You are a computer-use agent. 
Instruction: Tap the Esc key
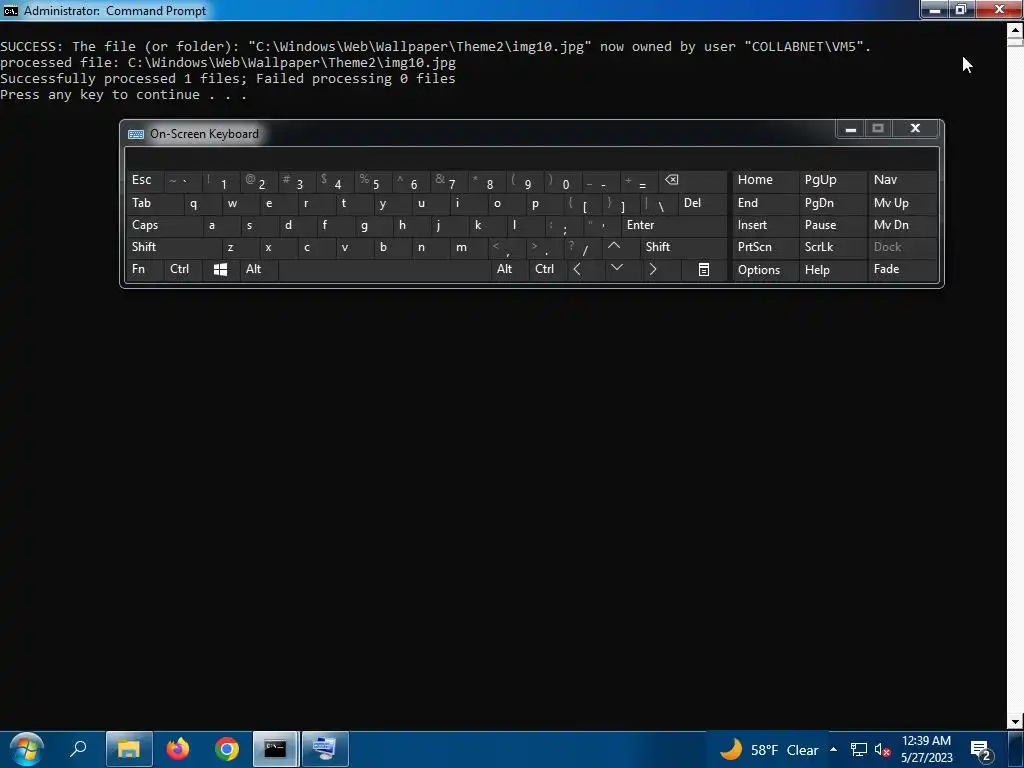coord(144,180)
